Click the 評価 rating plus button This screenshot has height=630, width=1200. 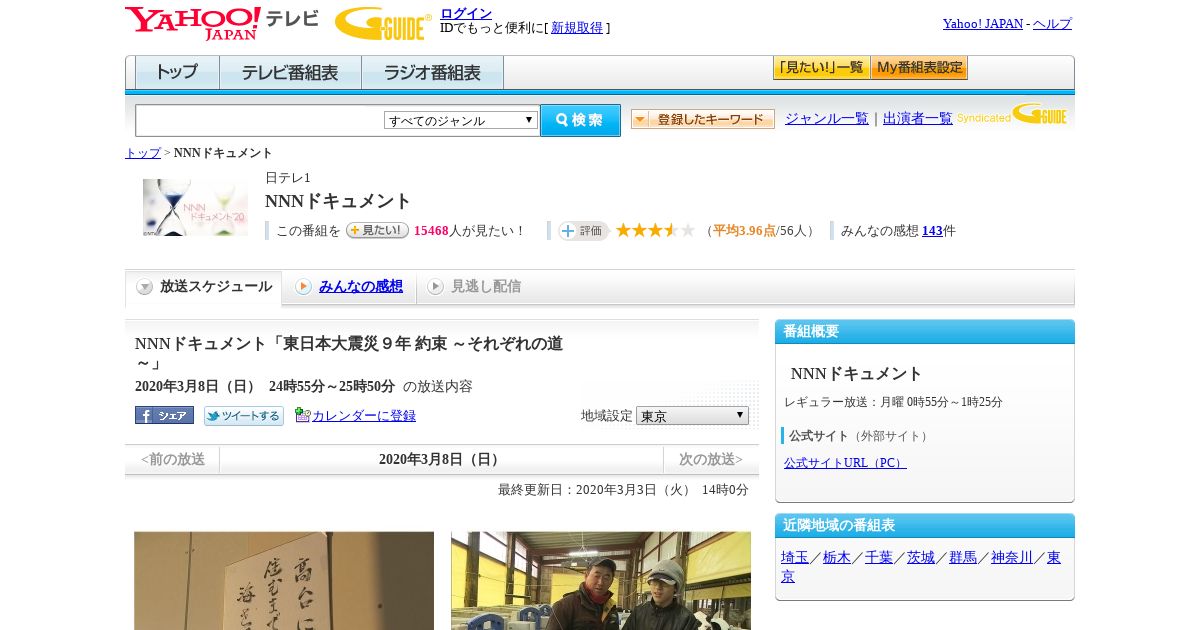click(583, 231)
